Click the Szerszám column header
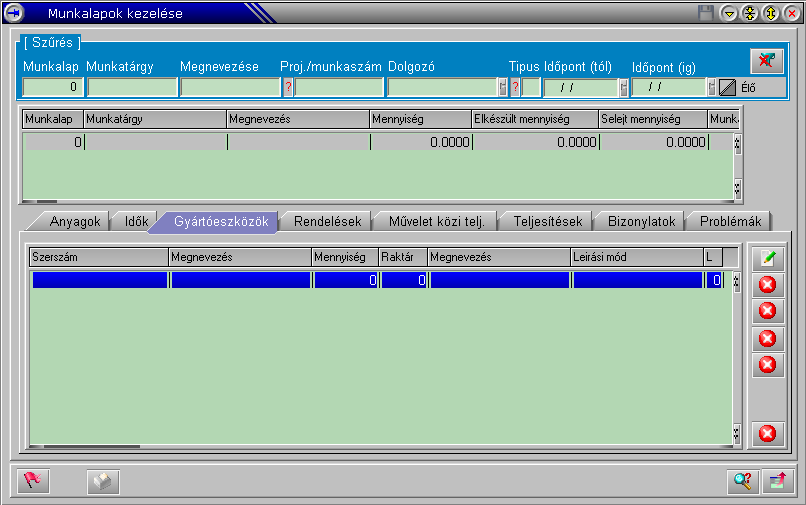Viewport: 806px width, 505px height. (97, 257)
